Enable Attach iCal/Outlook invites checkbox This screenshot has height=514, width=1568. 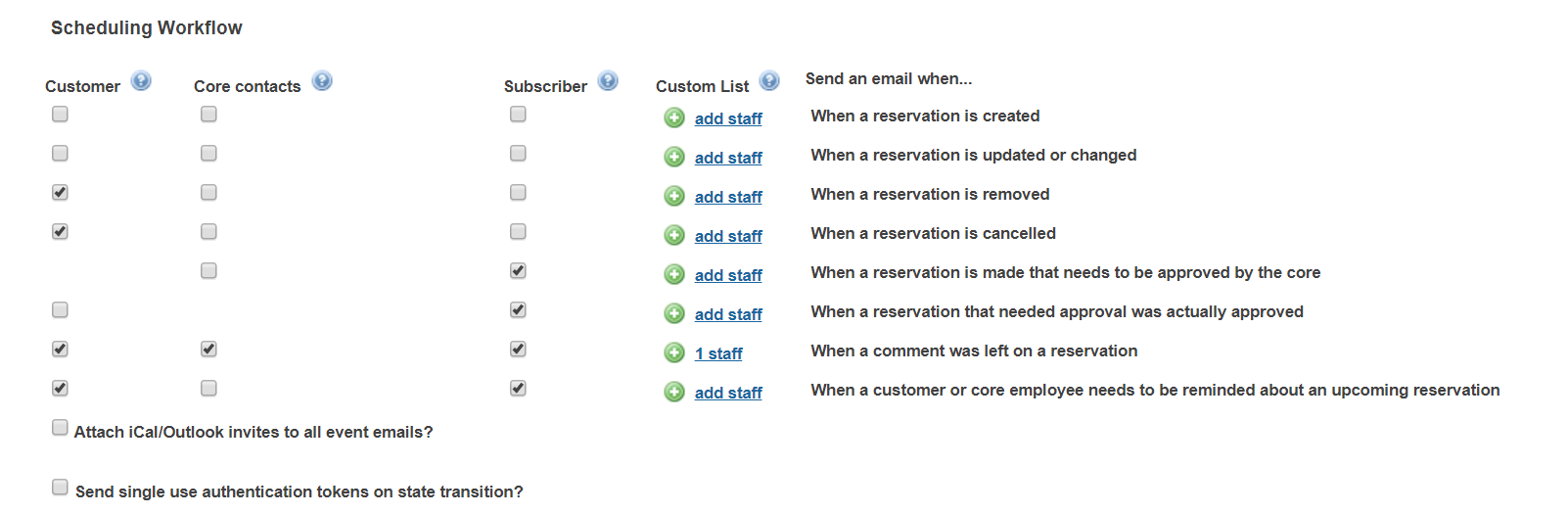pyautogui.click(x=60, y=428)
